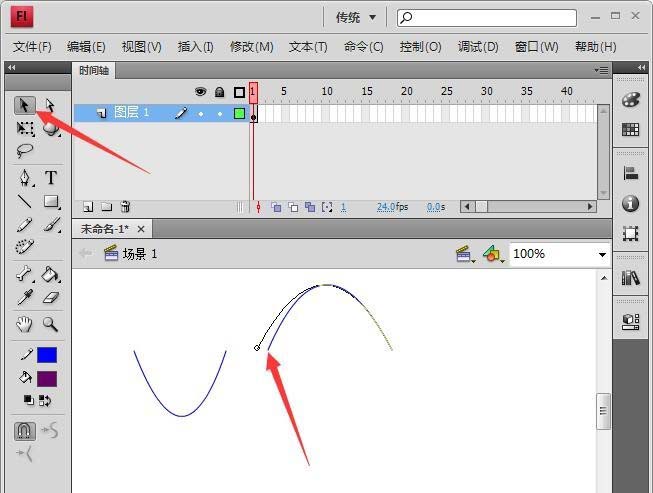
Task: Open the Edit Symbols dropdown
Action: point(493,254)
